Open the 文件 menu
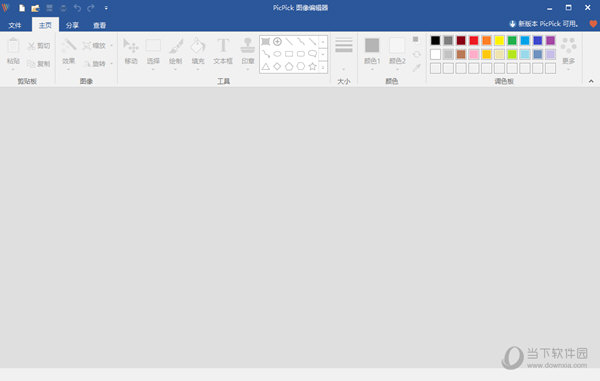Viewport: 600px width, 381px height. [15, 25]
